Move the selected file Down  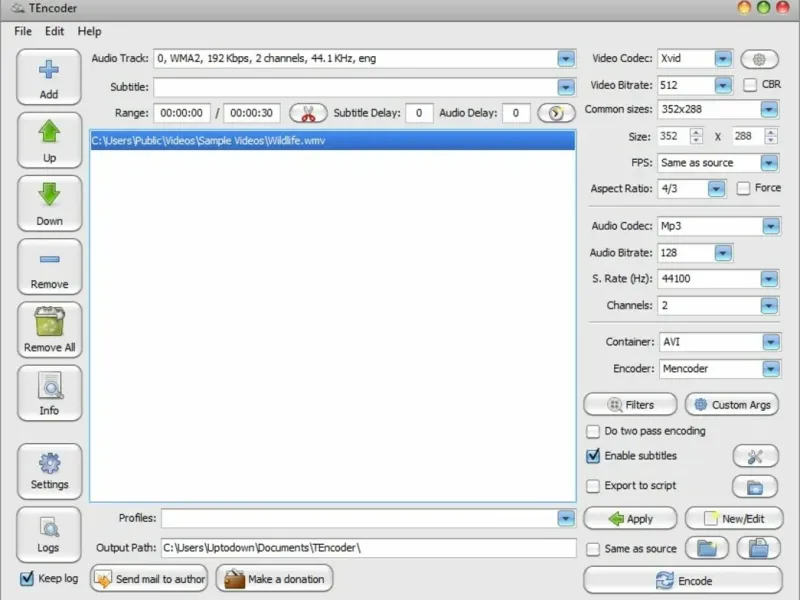tap(49, 204)
